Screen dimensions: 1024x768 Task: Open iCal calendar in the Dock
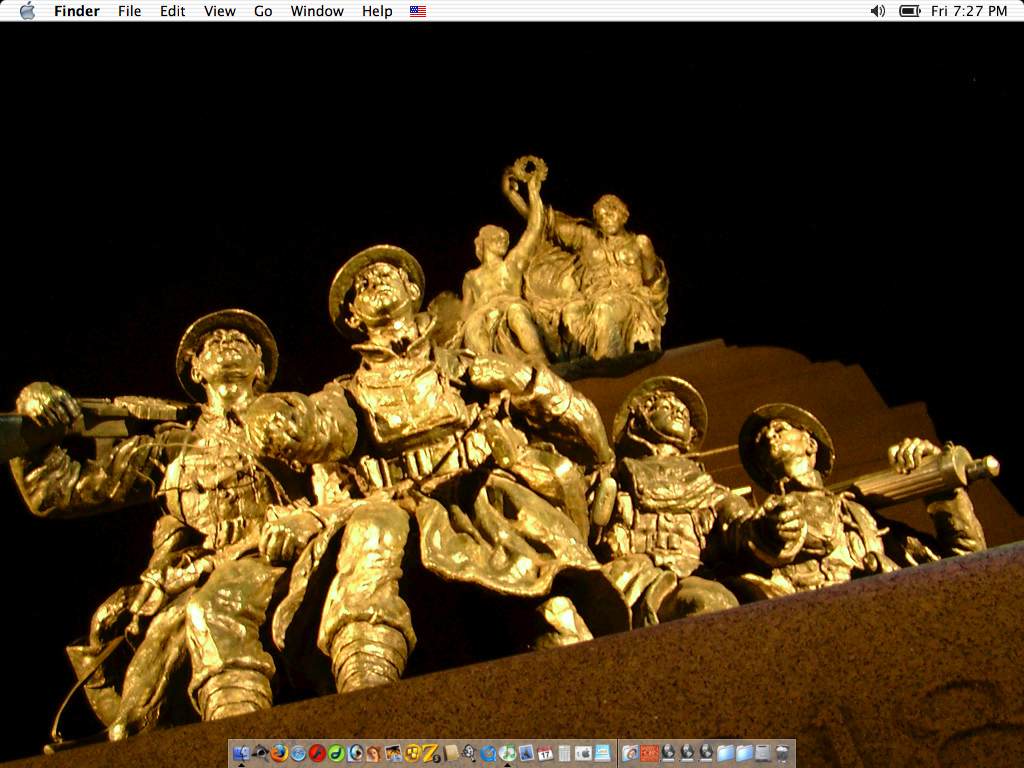545,753
